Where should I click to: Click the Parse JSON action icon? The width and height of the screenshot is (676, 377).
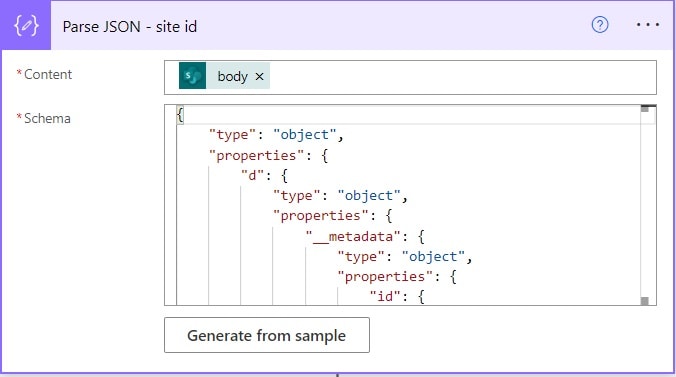point(26,26)
